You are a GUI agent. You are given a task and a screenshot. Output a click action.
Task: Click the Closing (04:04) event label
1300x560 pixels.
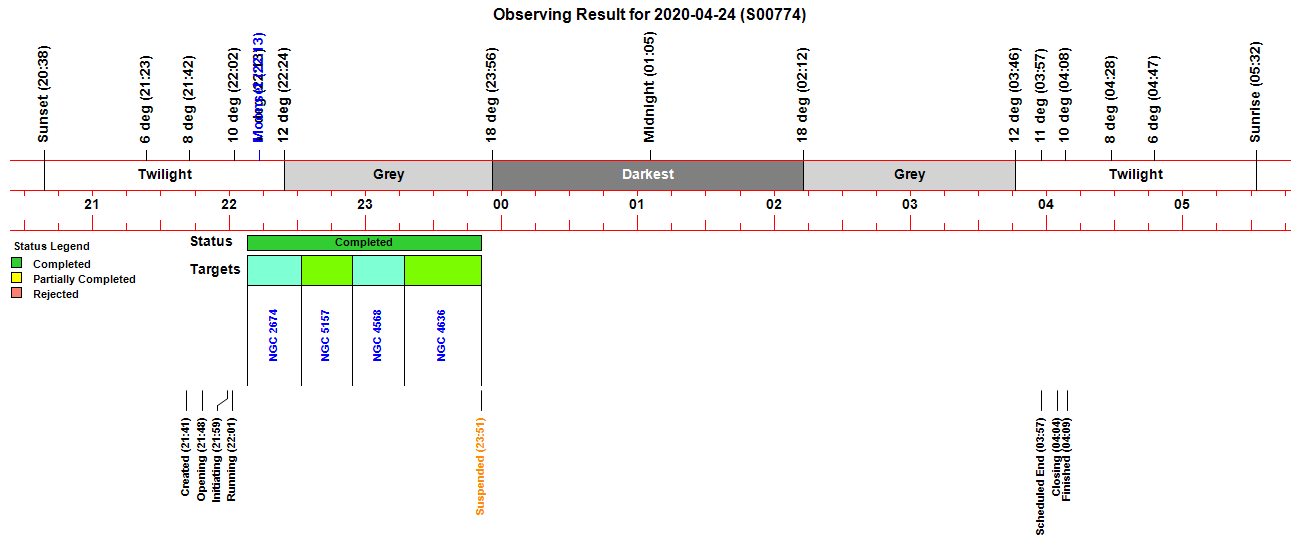[x=1056, y=459]
